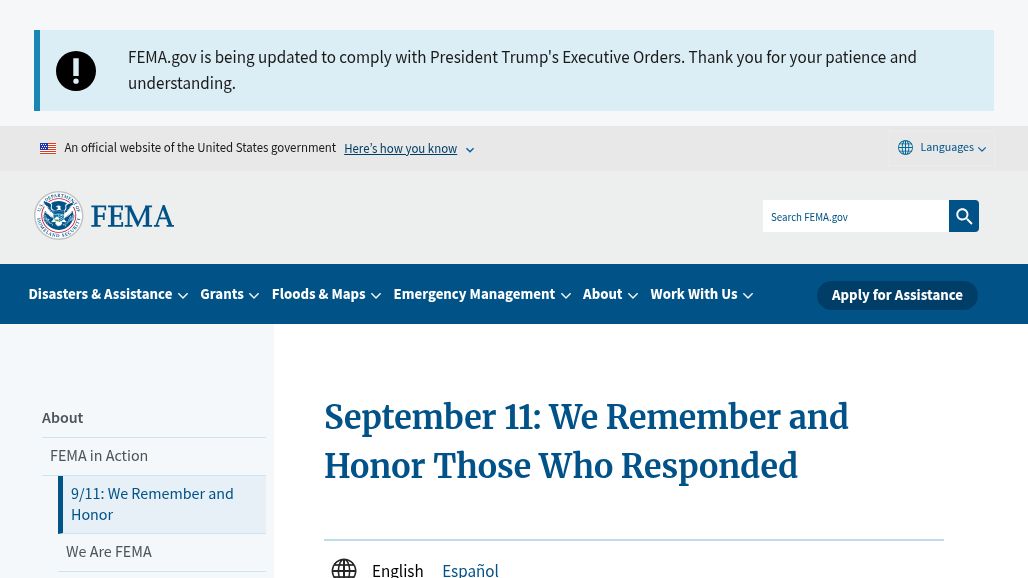Open the Languages dropdown
This screenshot has width=1028, height=578.
(x=942, y=147)
